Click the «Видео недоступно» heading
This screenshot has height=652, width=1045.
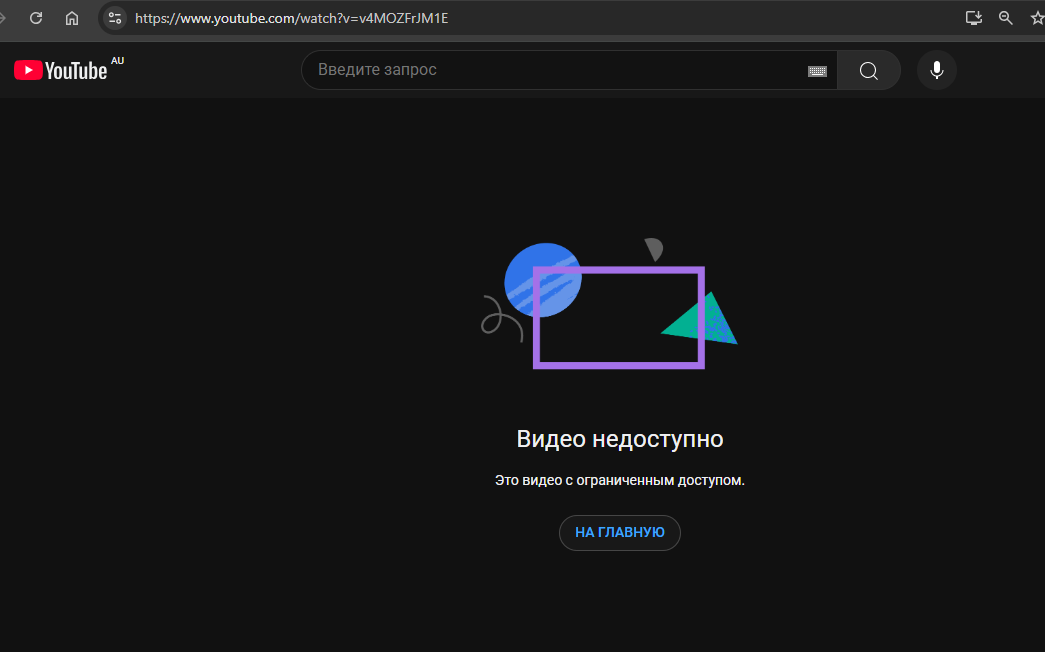click(620, 439)
